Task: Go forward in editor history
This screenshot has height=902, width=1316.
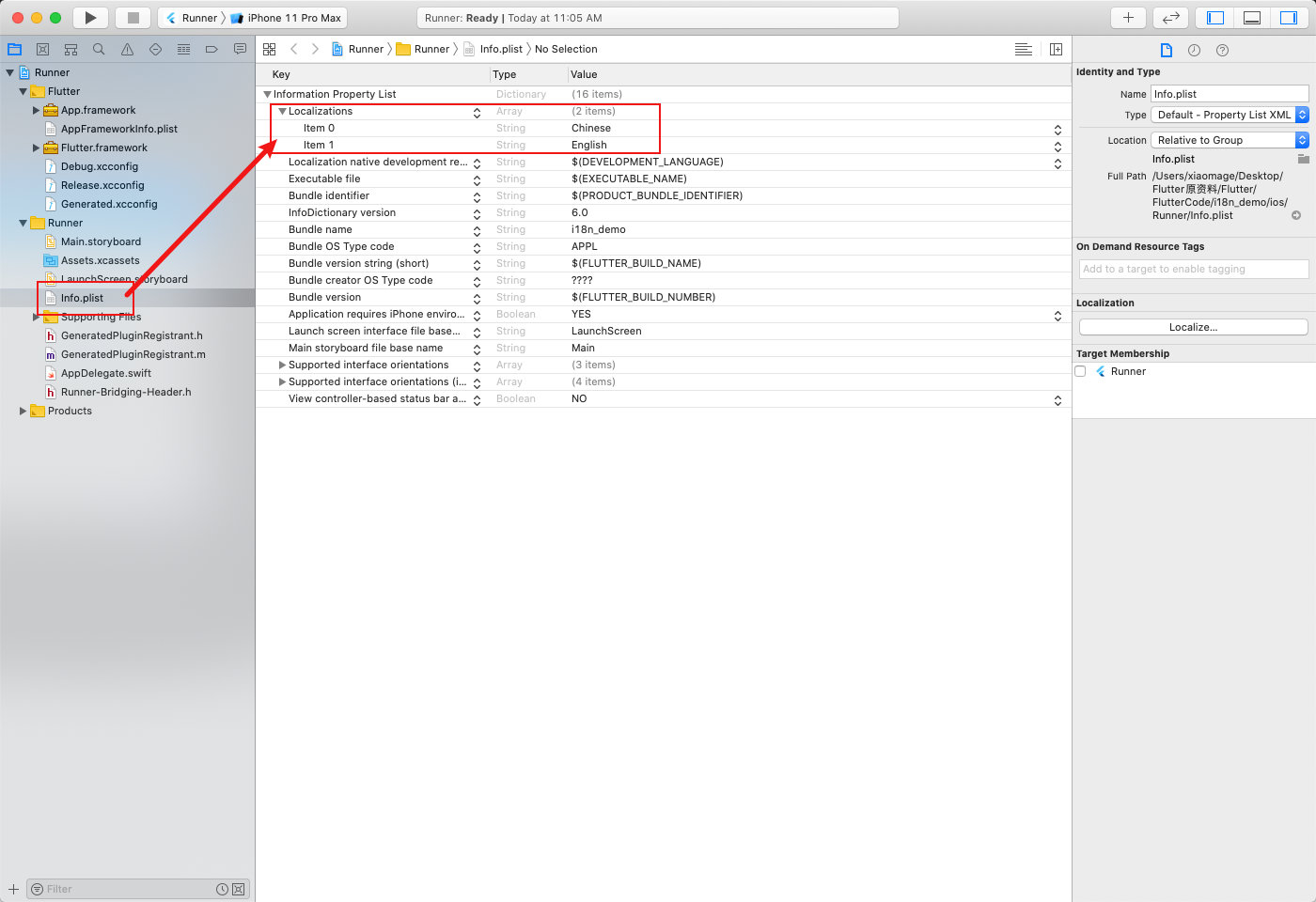Action: click(315, 49)
